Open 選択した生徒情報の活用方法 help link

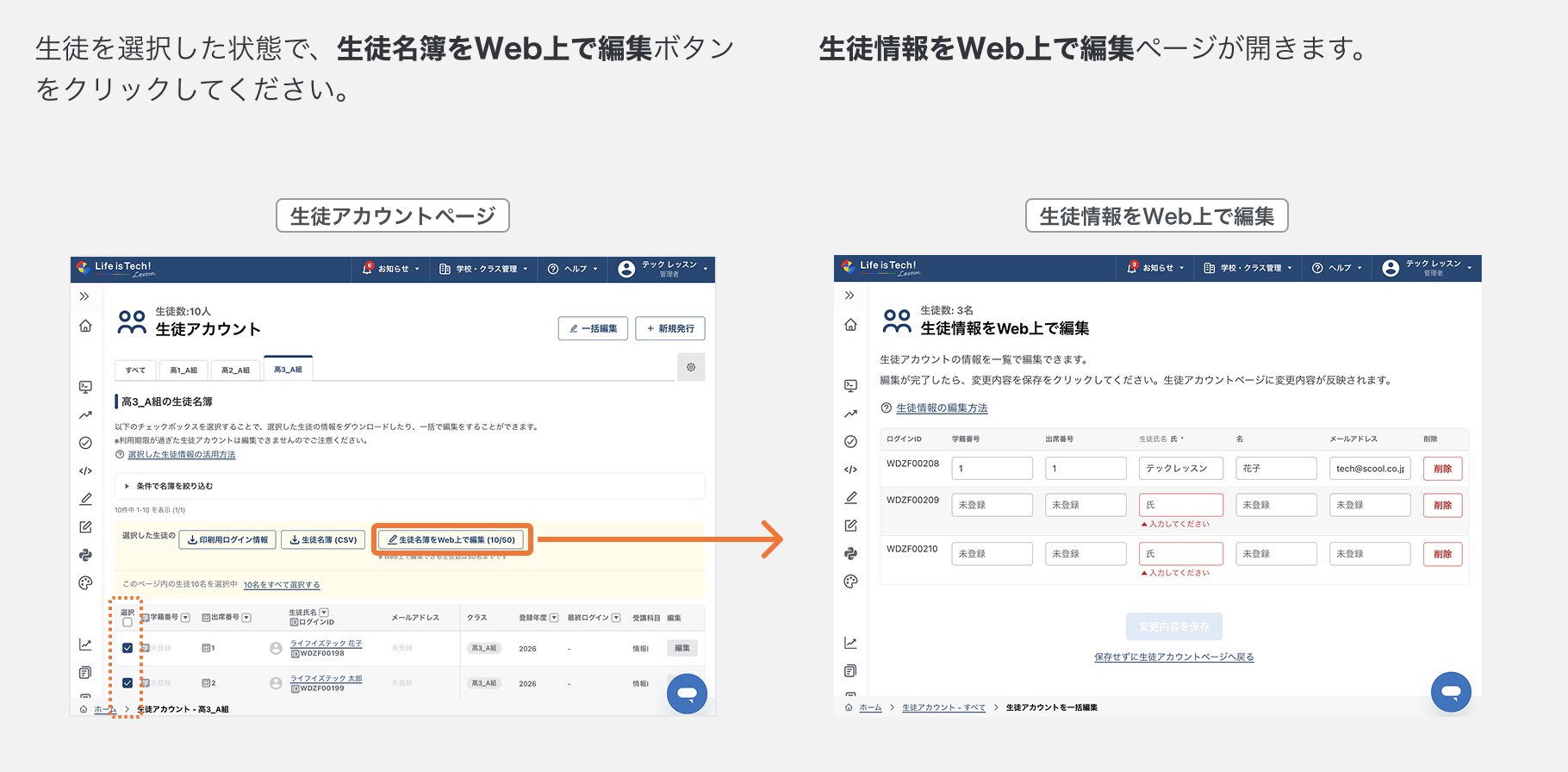coord(182,455)
